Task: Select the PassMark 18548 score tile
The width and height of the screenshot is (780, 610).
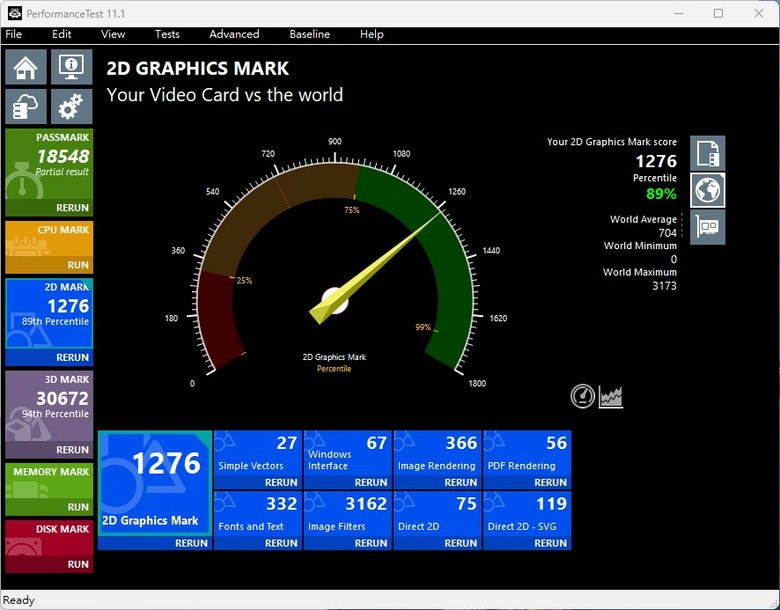Action: pyautogui.click(x=49, y=165)
